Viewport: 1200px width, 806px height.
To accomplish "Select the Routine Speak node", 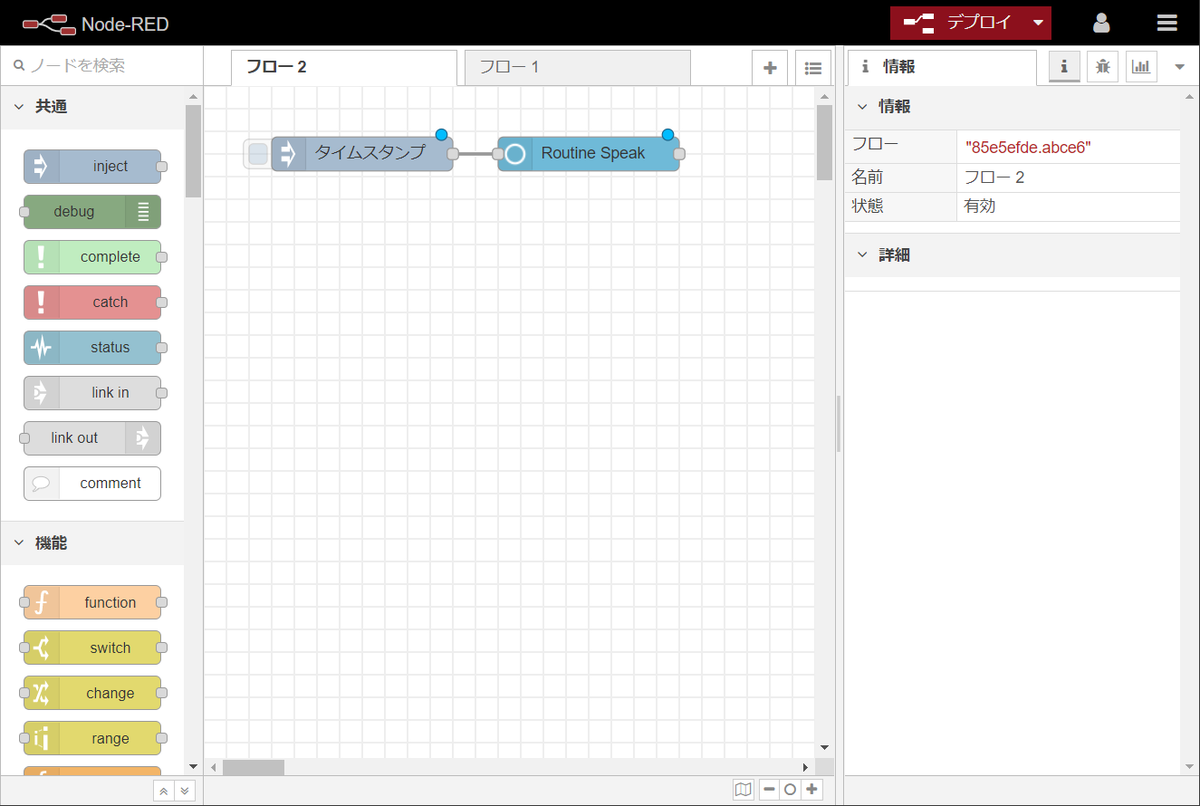I will (589, 154).
